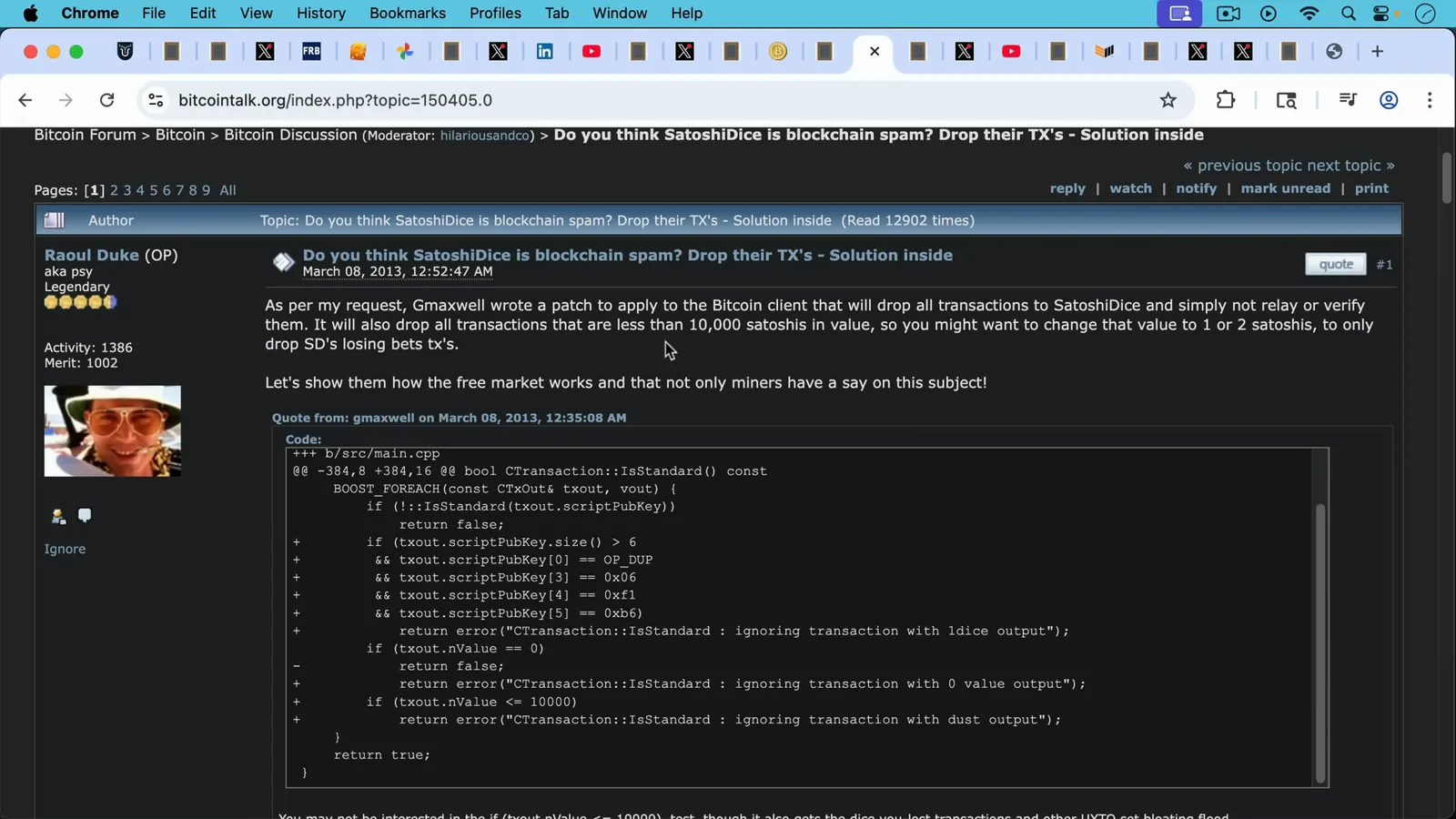Screen dimensions: 1456x819
Task: Click the code box vertical scrollbar
Action: pyautogui.click(x=1319, y=642)
